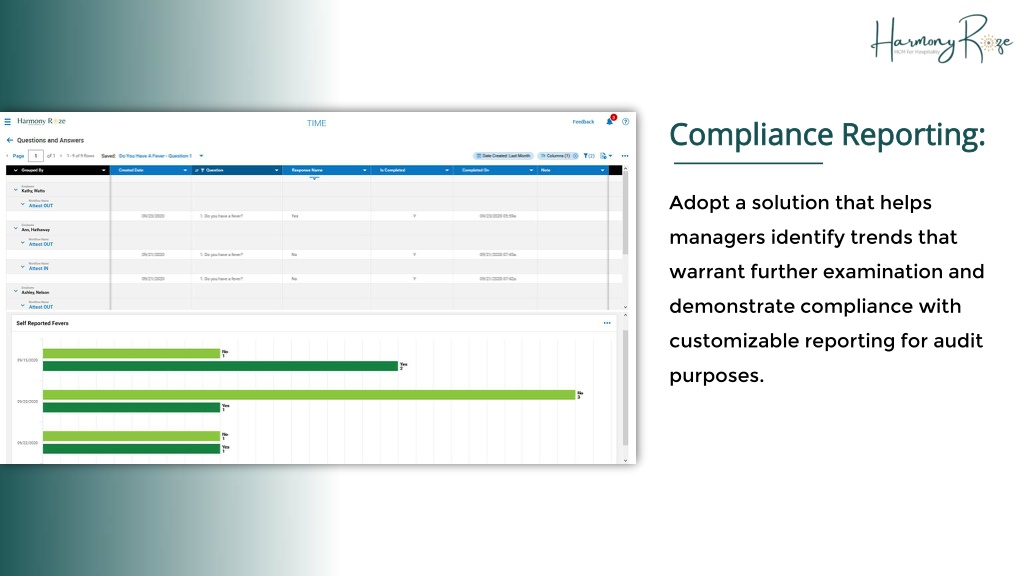Click the export report icon
The height and width of the screenshot is (576, 1024).
point(603,156)
